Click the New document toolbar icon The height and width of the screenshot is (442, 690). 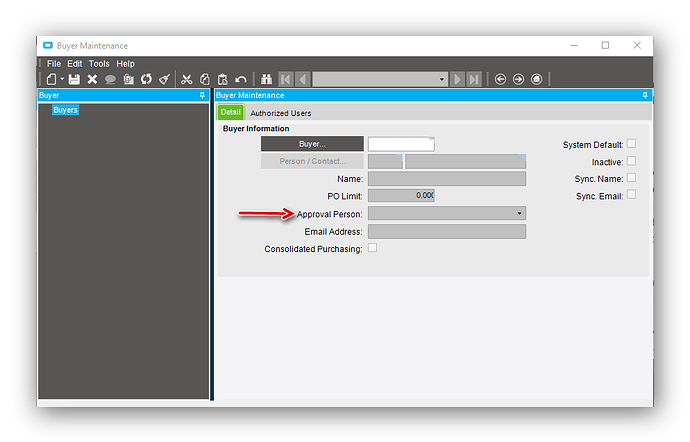pyautogui.click(x=51, y=79)
